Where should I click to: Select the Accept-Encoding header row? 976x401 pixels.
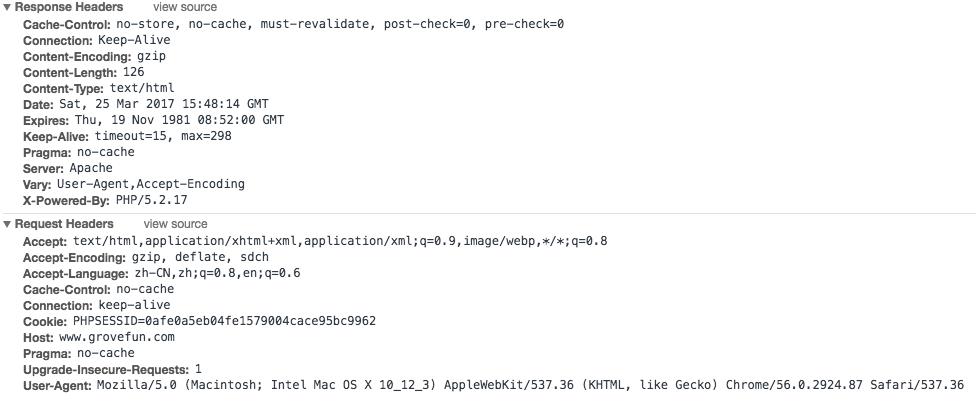(x=146, y=257)
